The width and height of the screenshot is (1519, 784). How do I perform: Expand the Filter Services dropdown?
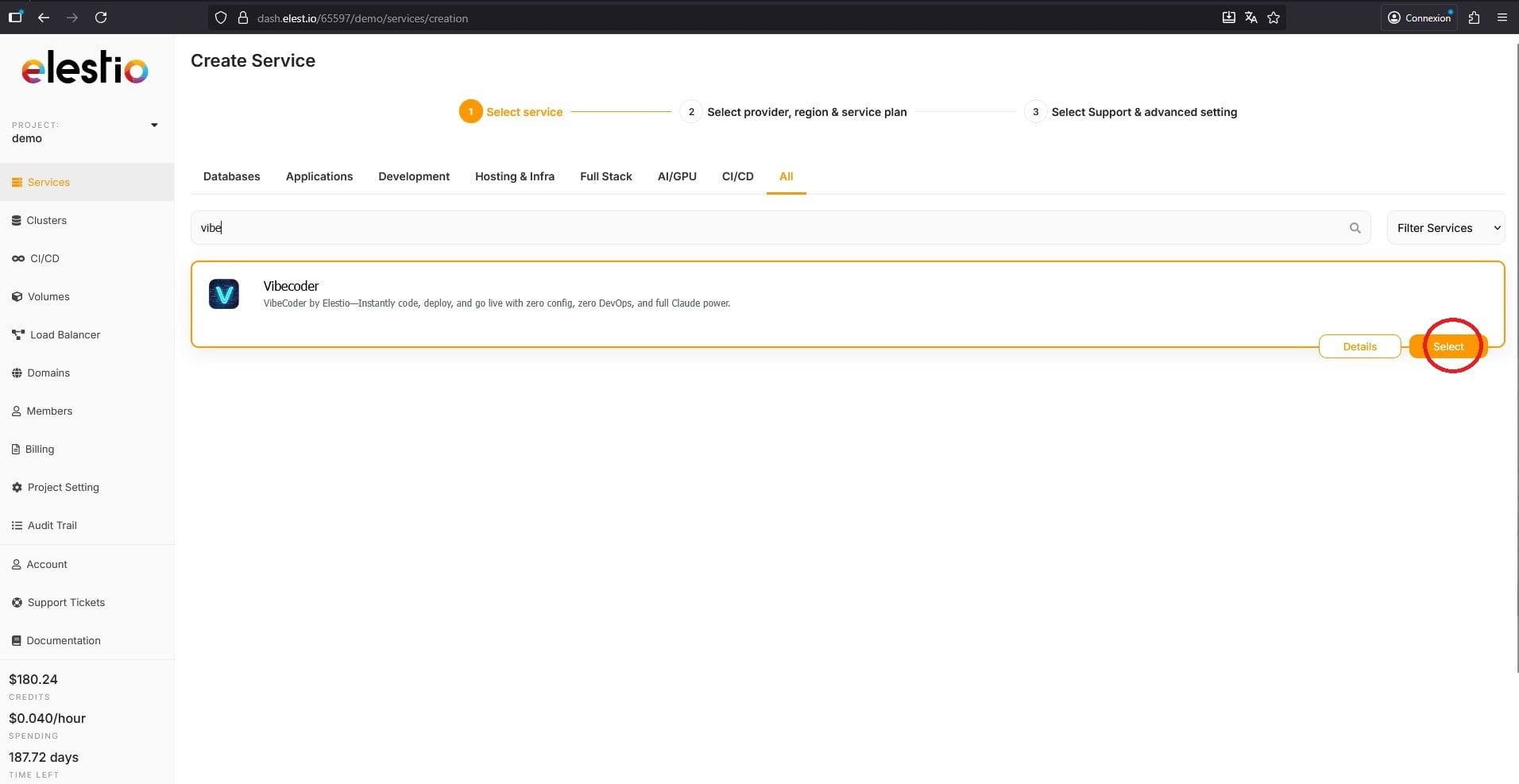tap(1445, 228)
